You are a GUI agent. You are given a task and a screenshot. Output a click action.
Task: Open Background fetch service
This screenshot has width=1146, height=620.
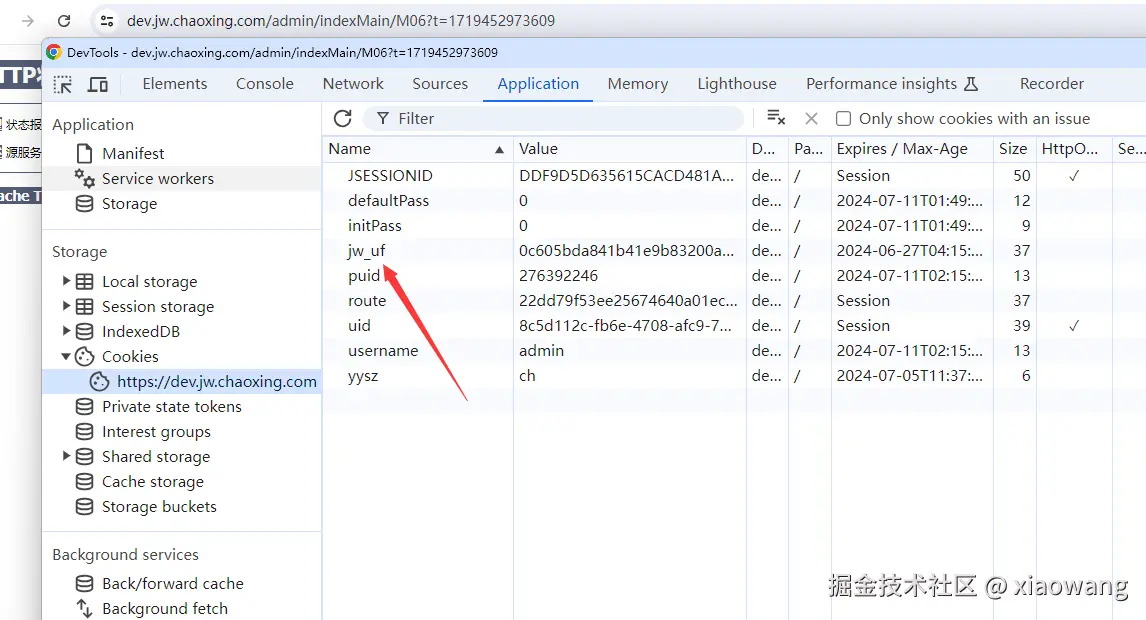(x=164, y=608)
